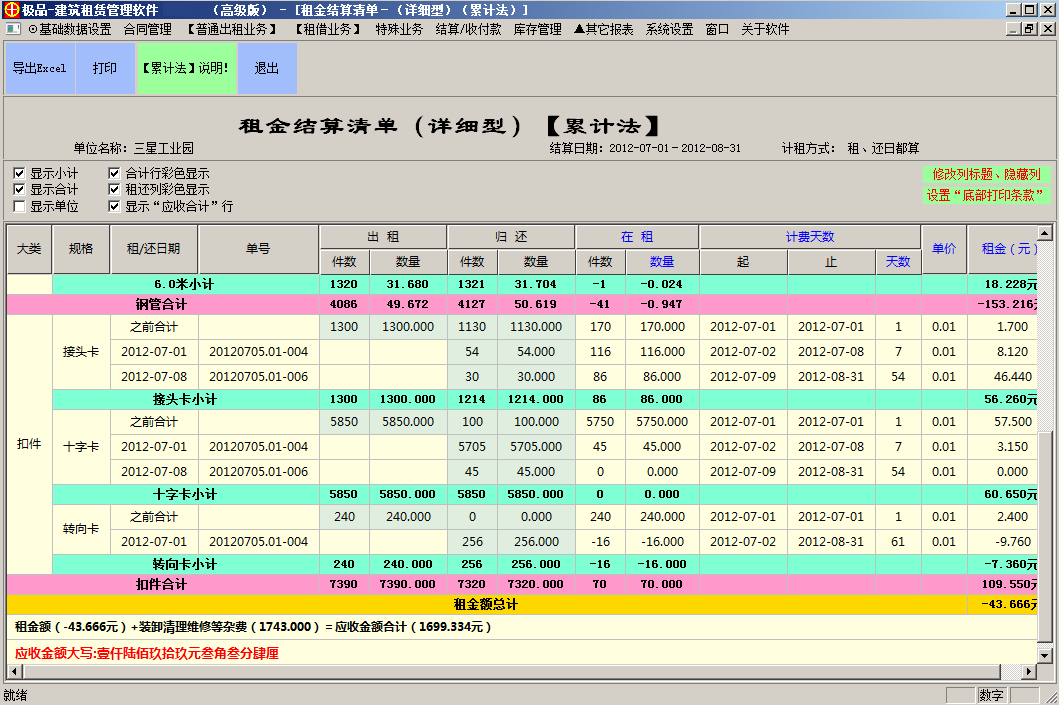Click 计费天数 group header

810,237
